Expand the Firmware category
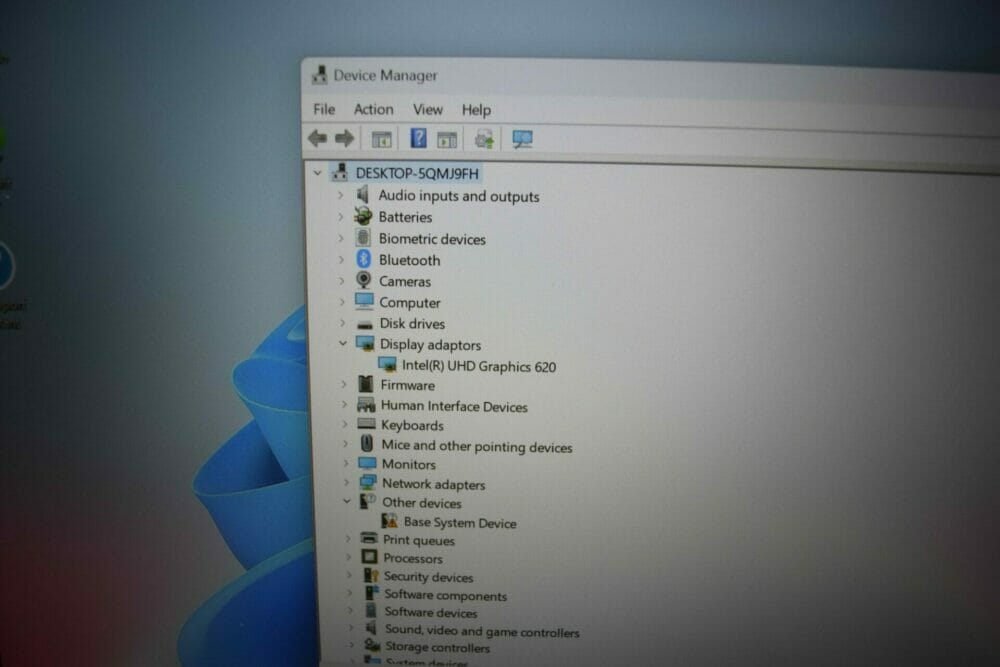The image size is (1000, 667). point(344,384)
